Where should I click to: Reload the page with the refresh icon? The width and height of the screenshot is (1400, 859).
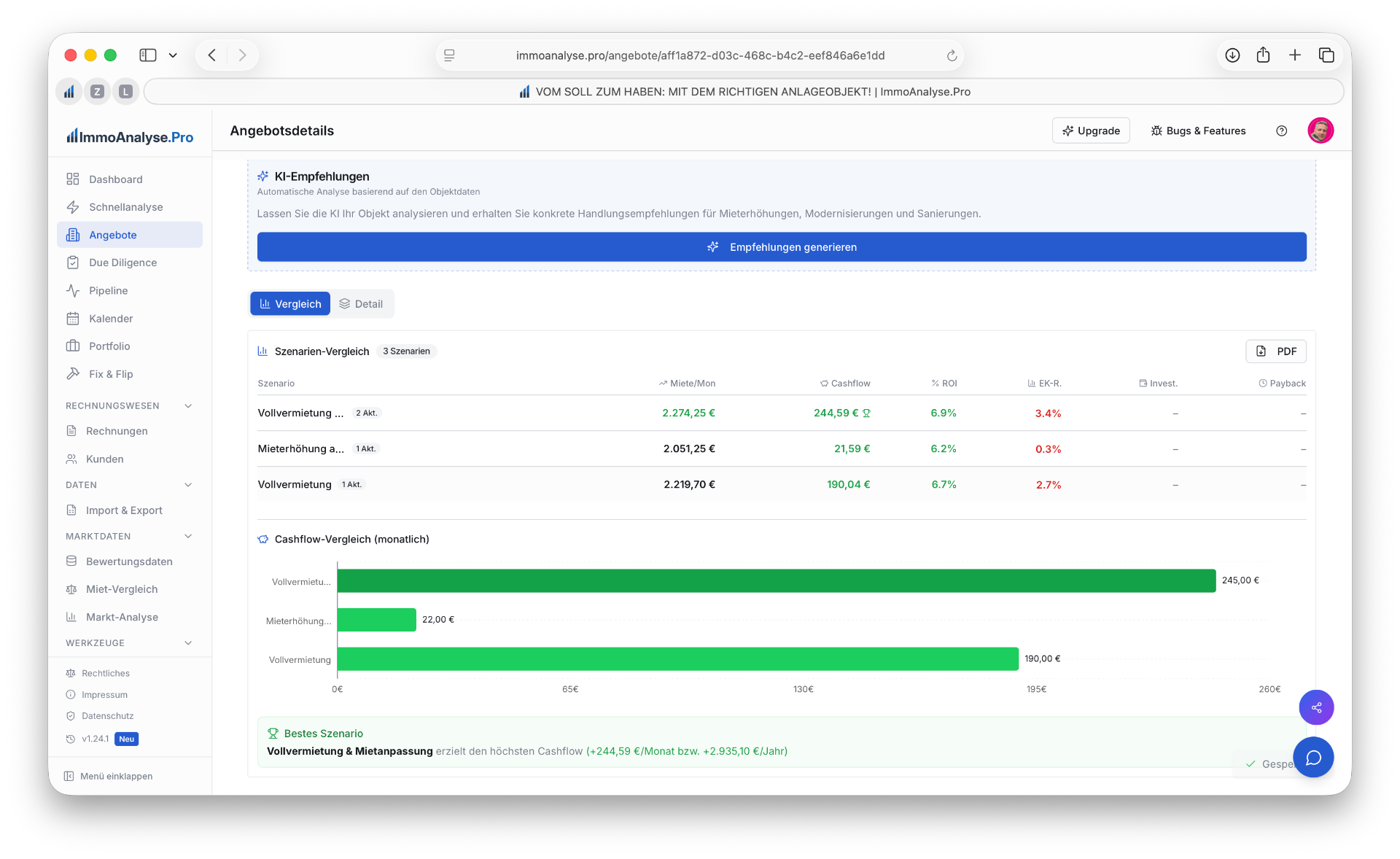point(952,55)
